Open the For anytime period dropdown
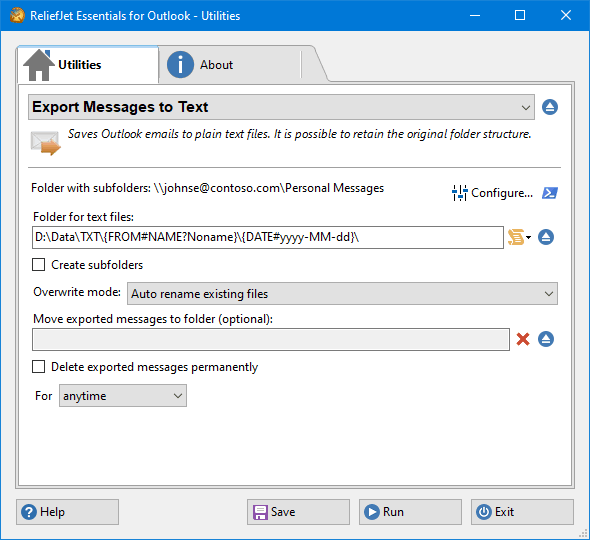590x540 pixels. coord(123,395)
